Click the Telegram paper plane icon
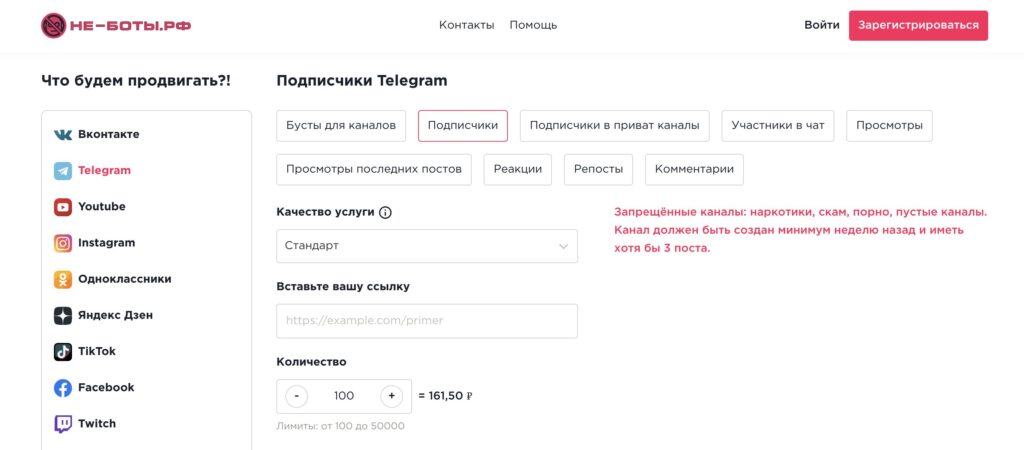 [63, 170]
